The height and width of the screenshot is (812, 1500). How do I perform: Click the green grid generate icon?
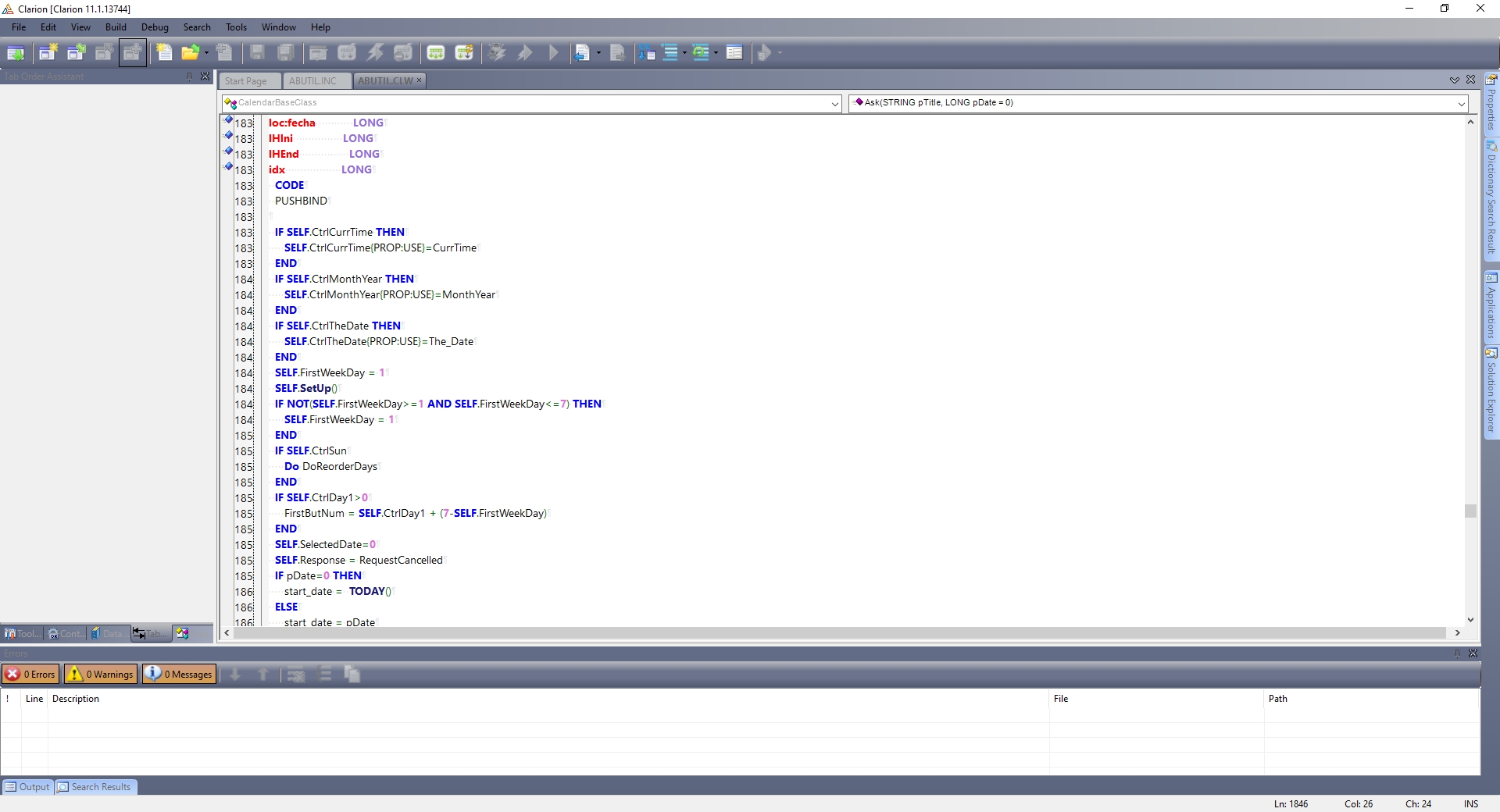pyautogui.click(x=436, y=53)
